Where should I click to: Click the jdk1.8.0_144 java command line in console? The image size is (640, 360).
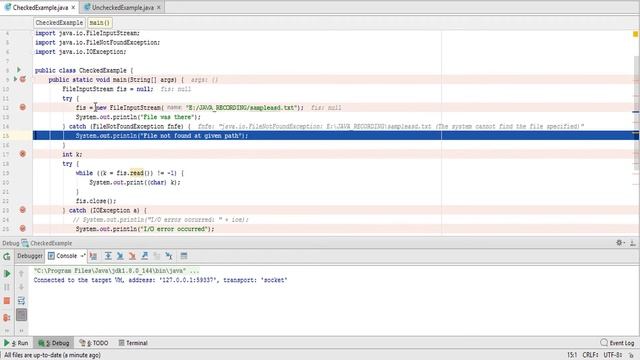pyautogui.click(x=116, y=271)
